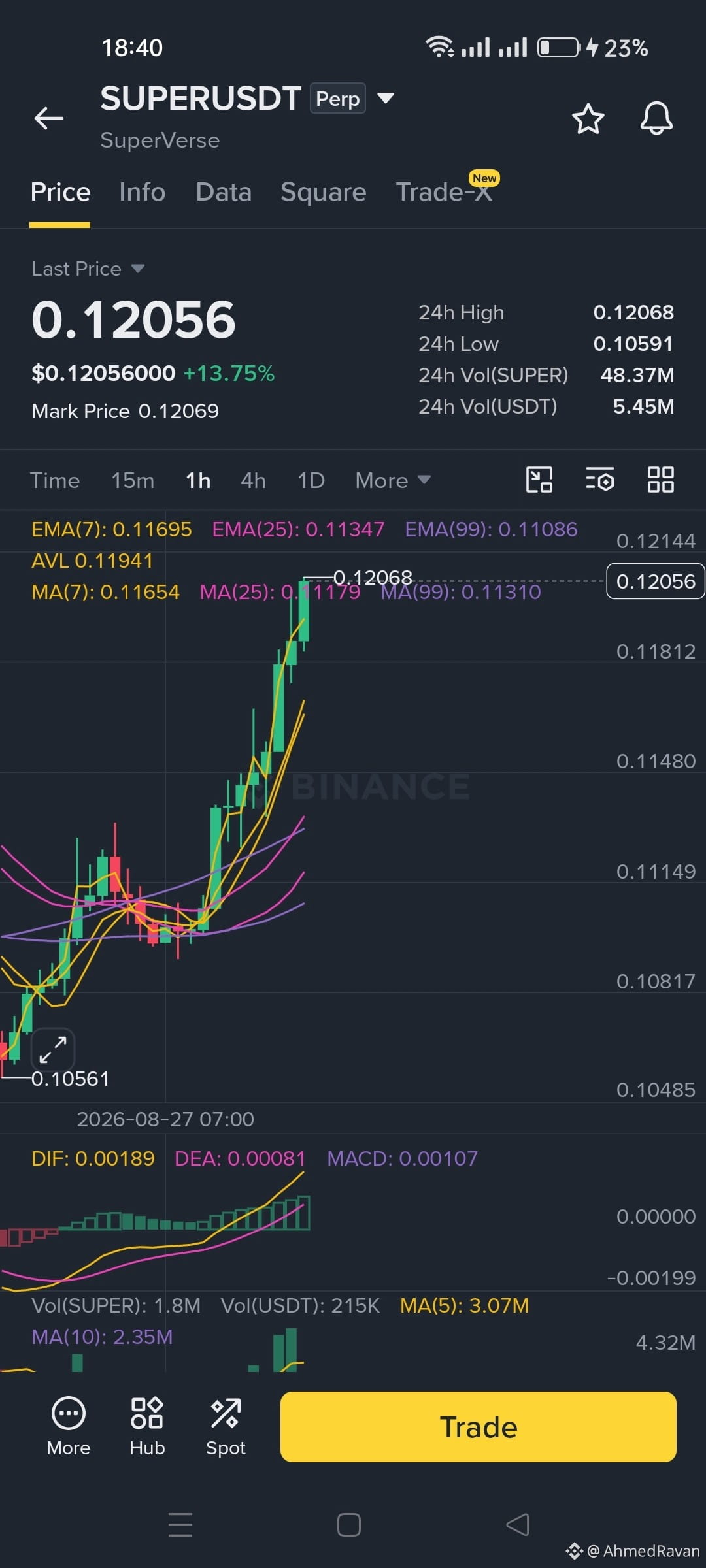Screen dimensions: 706x1568
Task: Switch to the Square tab
Action: 324,192
